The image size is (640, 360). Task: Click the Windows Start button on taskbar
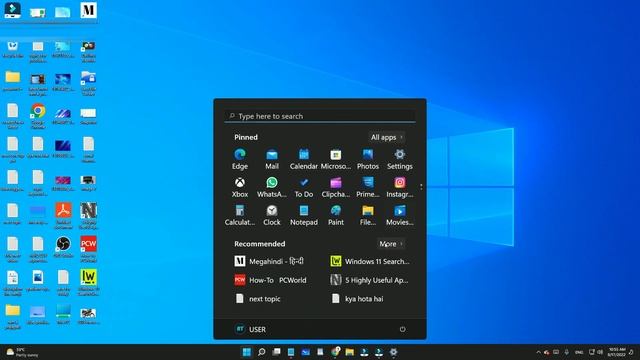point(247,352)
